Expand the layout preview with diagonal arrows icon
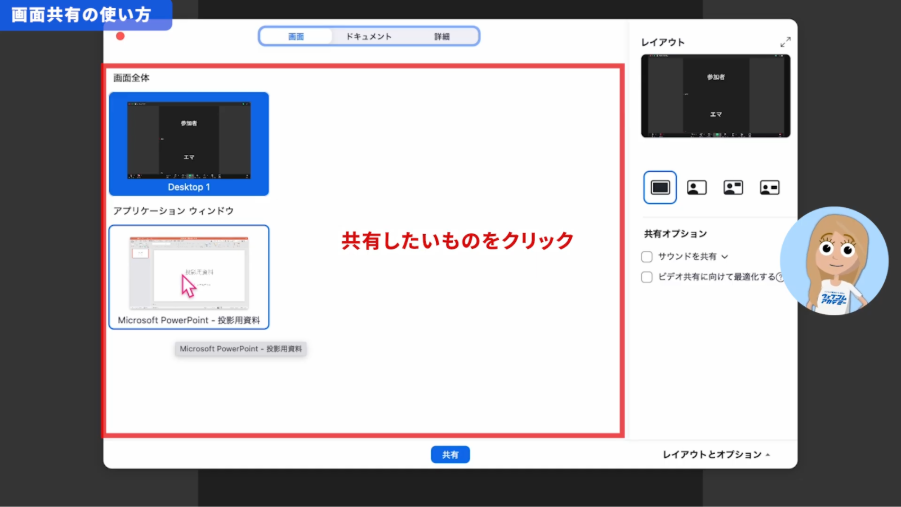Screen dimensions: 901x507 [785, 42]
